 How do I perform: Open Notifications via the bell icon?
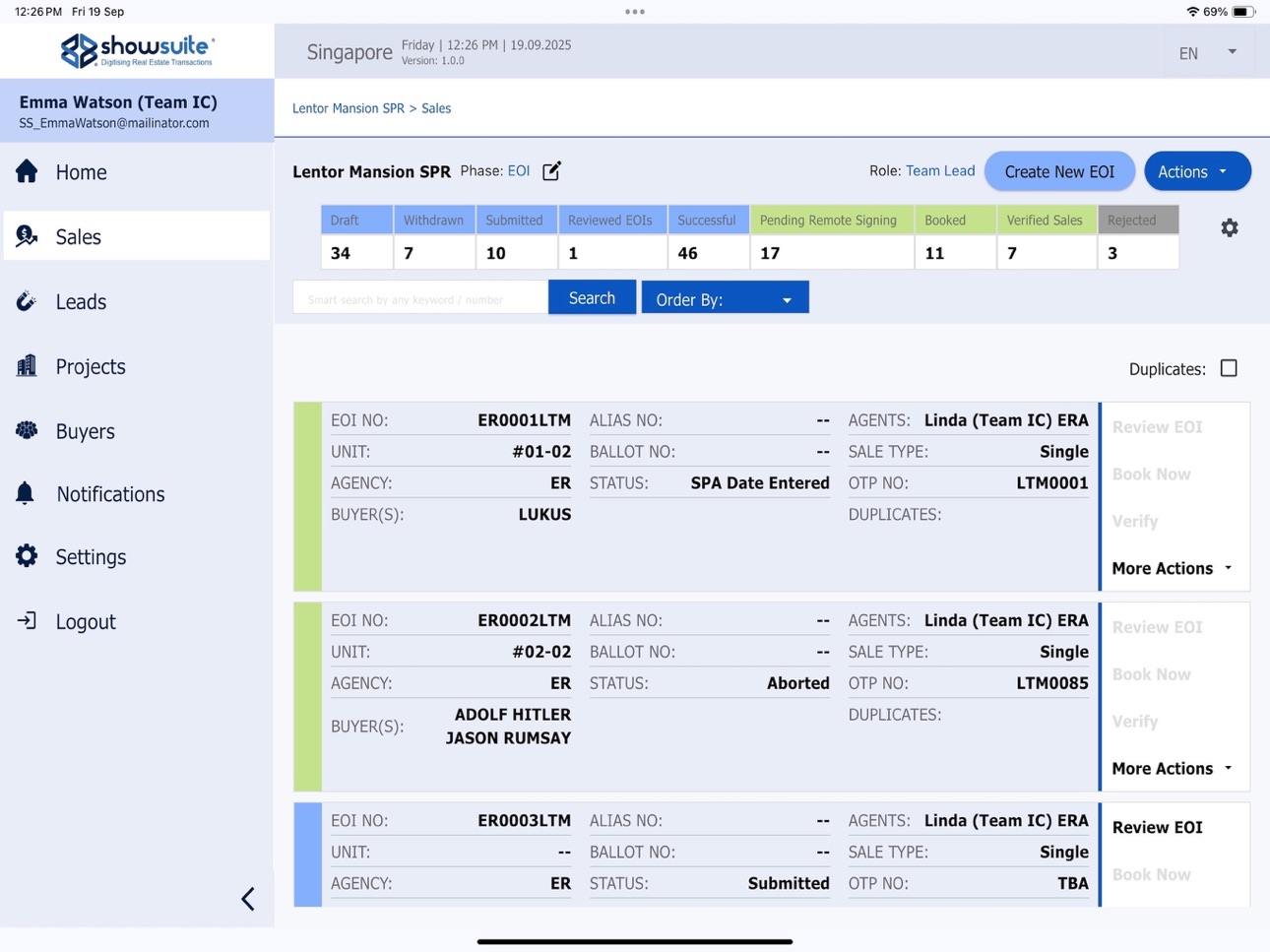26,493
